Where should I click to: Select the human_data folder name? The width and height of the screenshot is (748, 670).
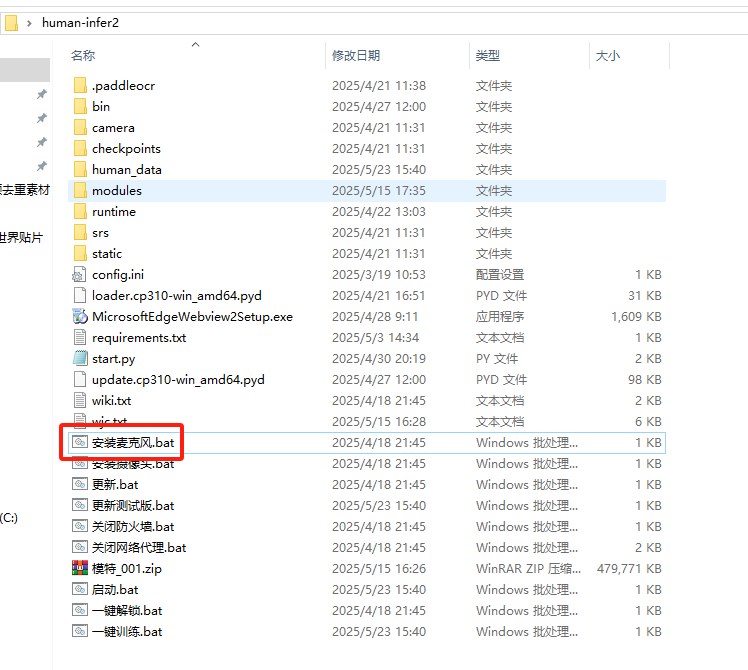tap(127, 169)
